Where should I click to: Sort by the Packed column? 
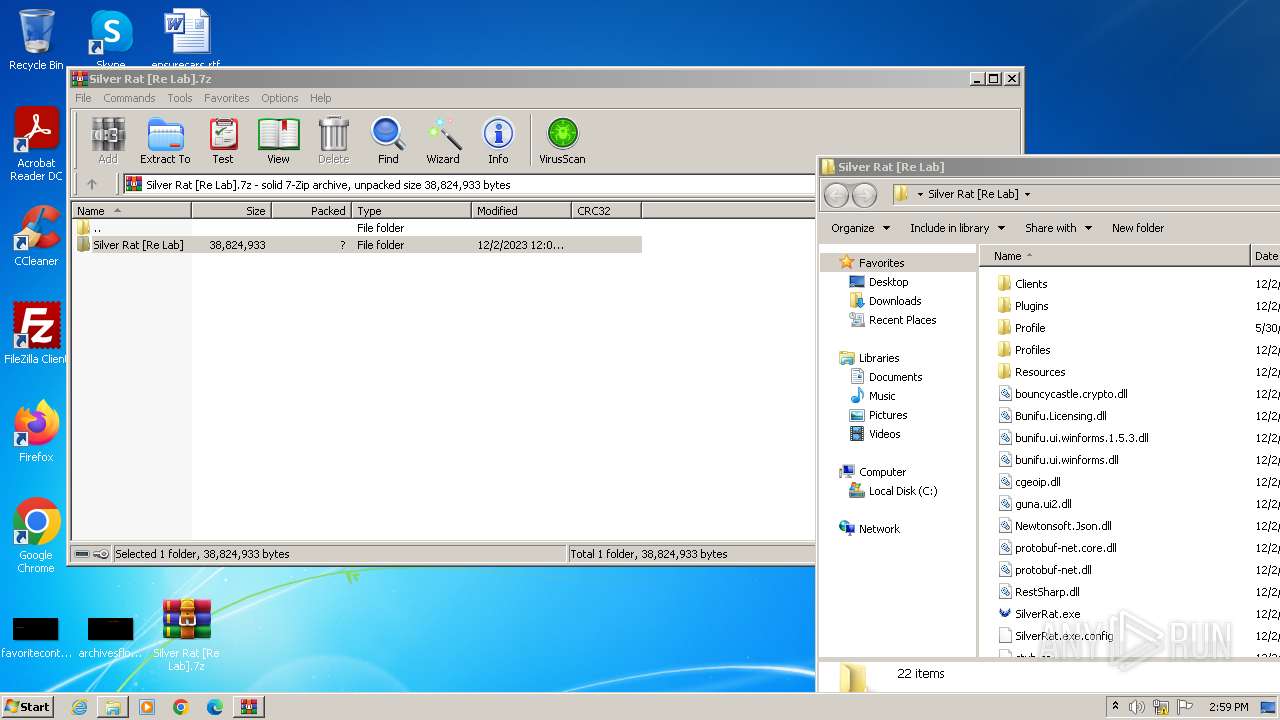click(311, 211)
